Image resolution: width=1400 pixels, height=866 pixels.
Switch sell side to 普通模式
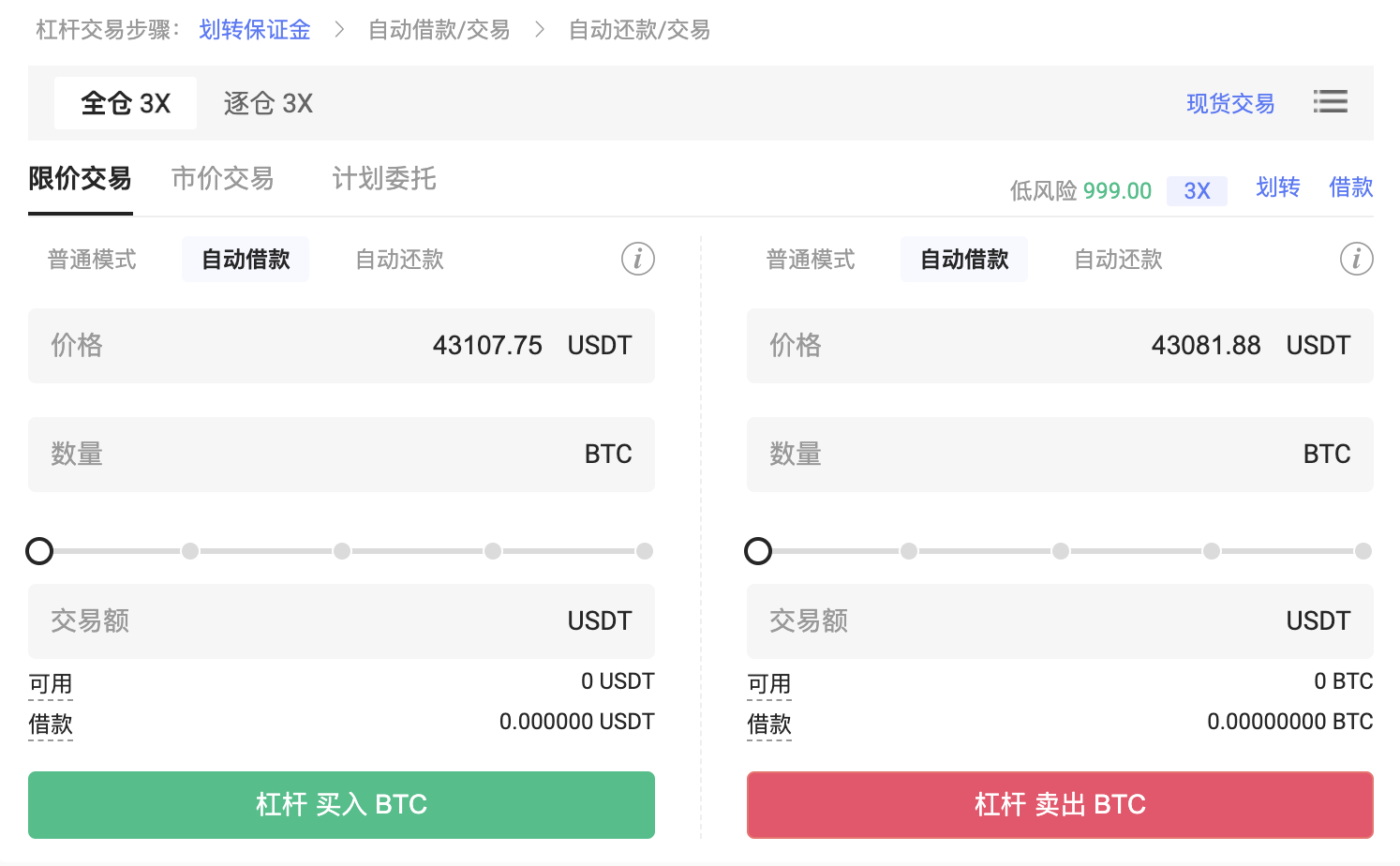(811, 260)
